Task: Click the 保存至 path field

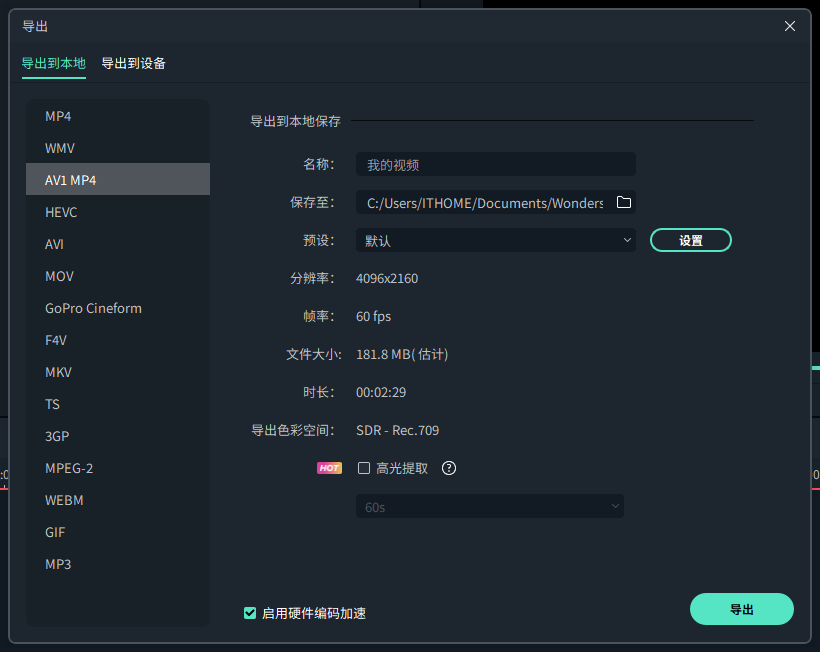Action: pyautogui.click(x=484, y=203)
